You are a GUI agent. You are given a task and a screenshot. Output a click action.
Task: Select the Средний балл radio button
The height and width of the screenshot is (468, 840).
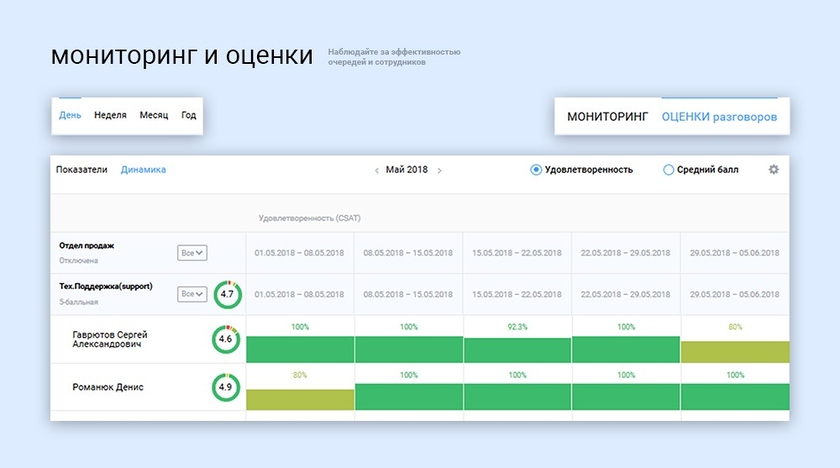669,170
